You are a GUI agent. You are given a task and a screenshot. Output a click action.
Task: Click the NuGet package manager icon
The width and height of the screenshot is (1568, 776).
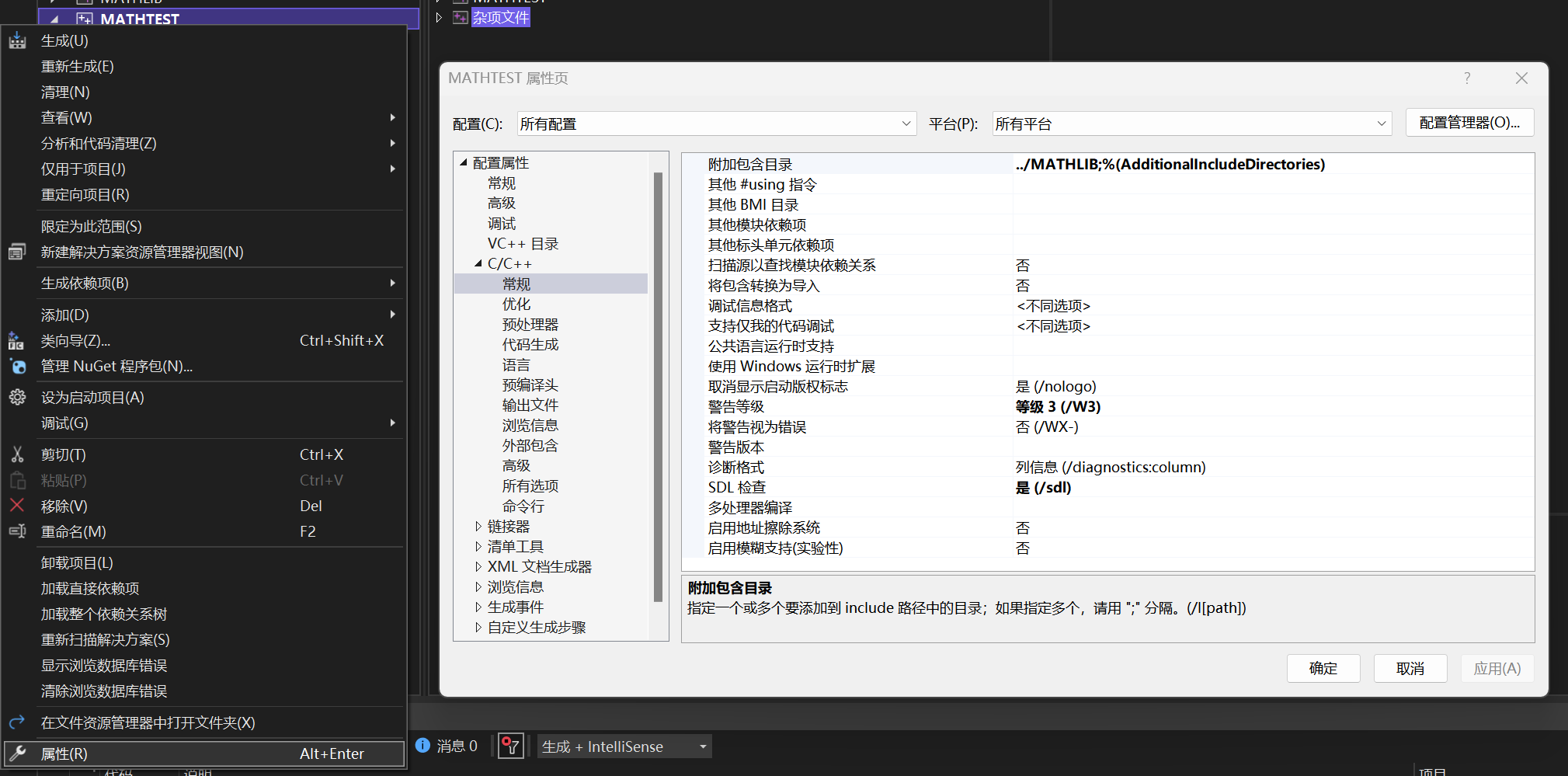click(17, 366)
